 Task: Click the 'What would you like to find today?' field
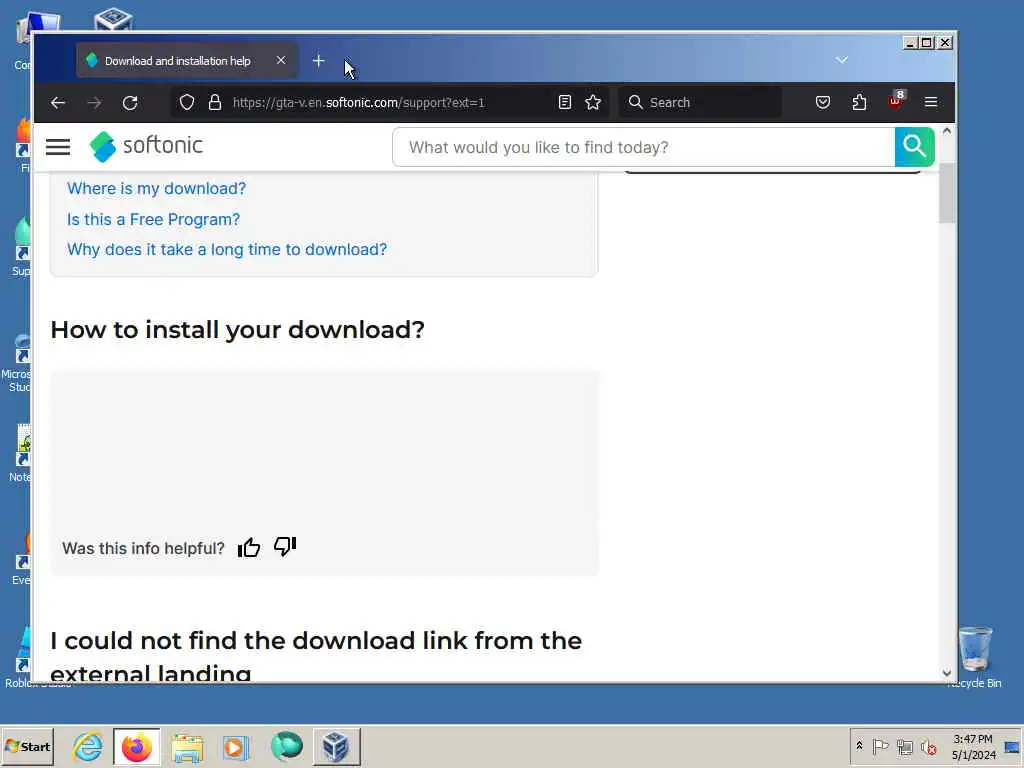(644, 147)
